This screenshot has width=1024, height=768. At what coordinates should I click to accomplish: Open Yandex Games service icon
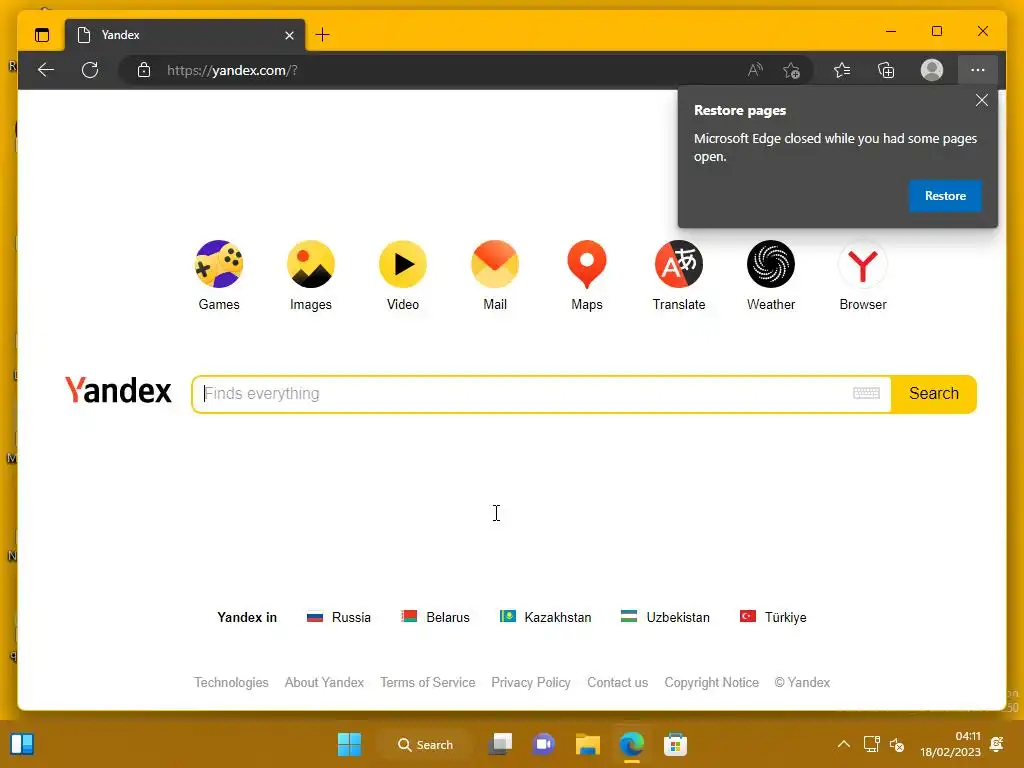pos(219,264)
